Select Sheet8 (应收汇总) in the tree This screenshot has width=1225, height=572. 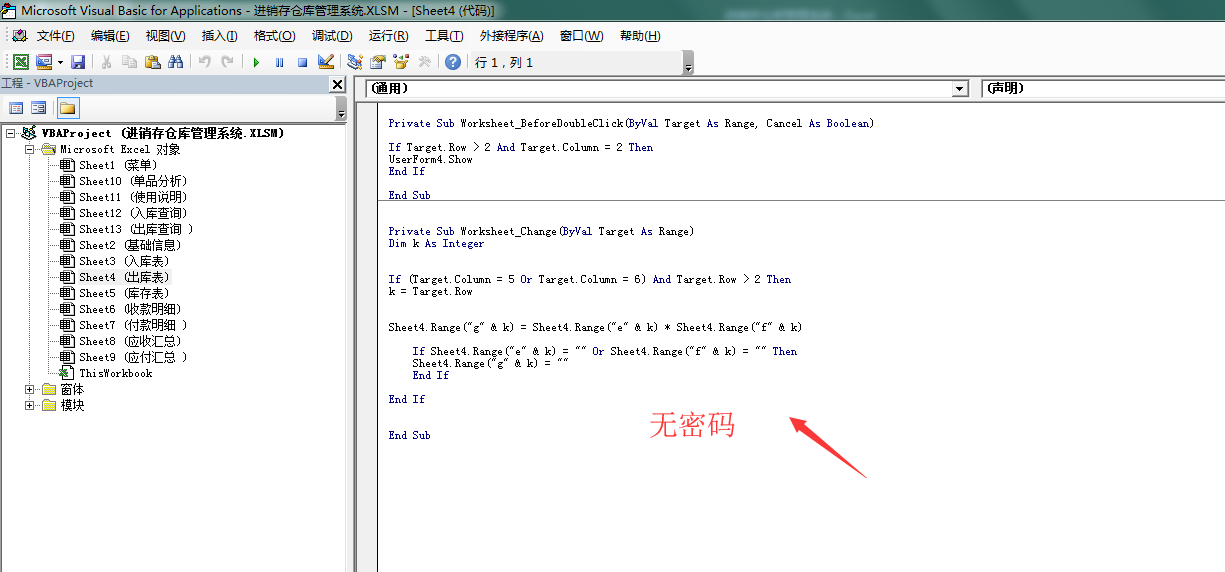coord(130,341)
